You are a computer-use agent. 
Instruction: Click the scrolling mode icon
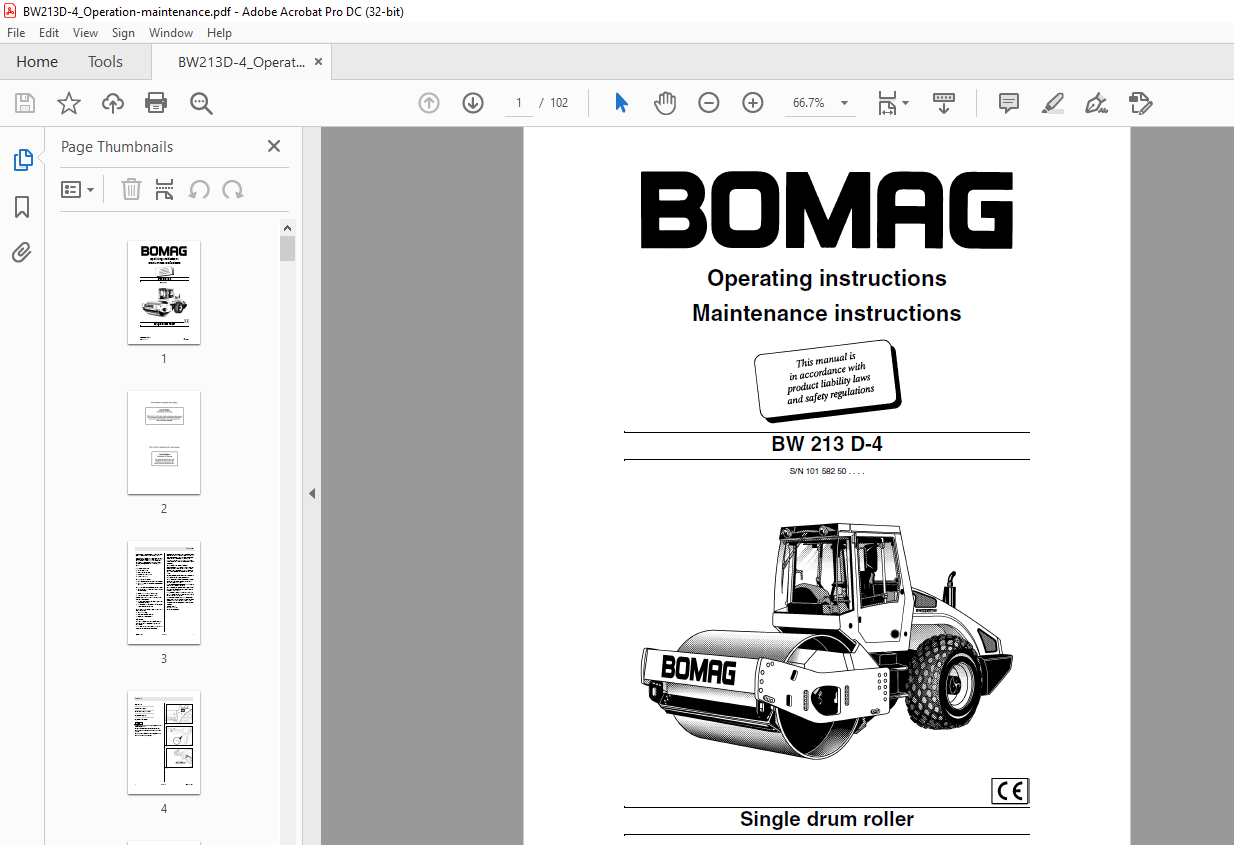point(944,103)
